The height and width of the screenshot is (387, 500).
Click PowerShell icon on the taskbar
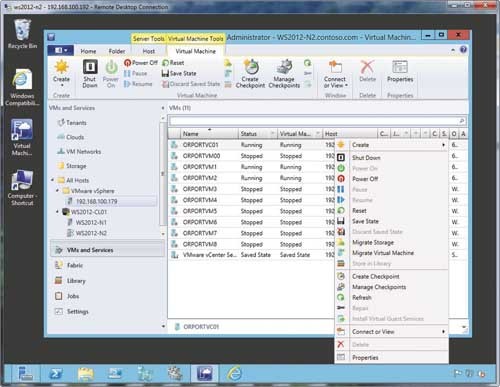(56, 373)
